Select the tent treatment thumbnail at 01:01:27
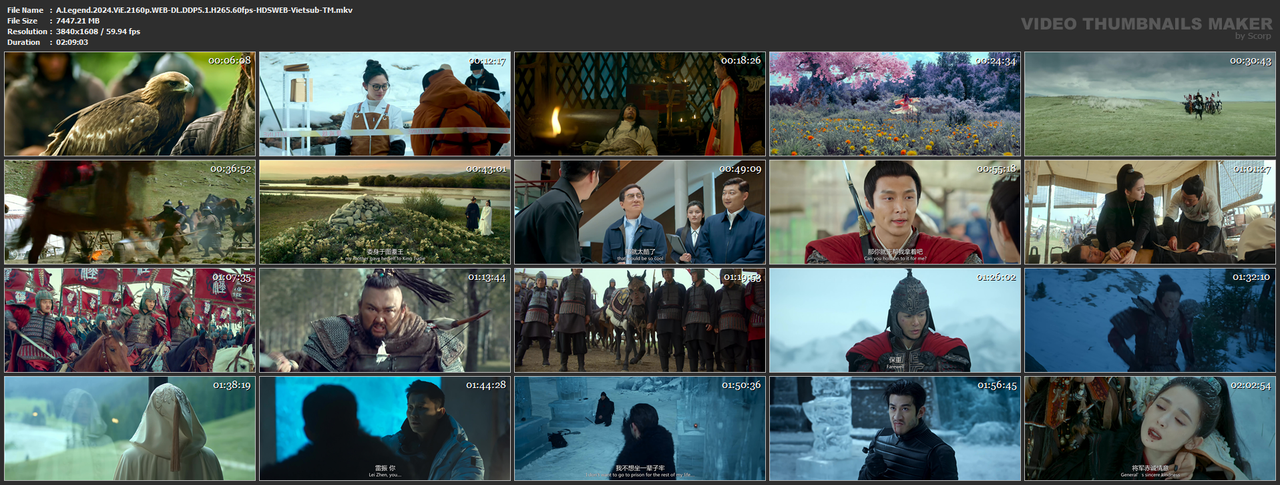The width and height of the screenshot is (1280, 485). pyautogui.click(x=1150, y=211)
